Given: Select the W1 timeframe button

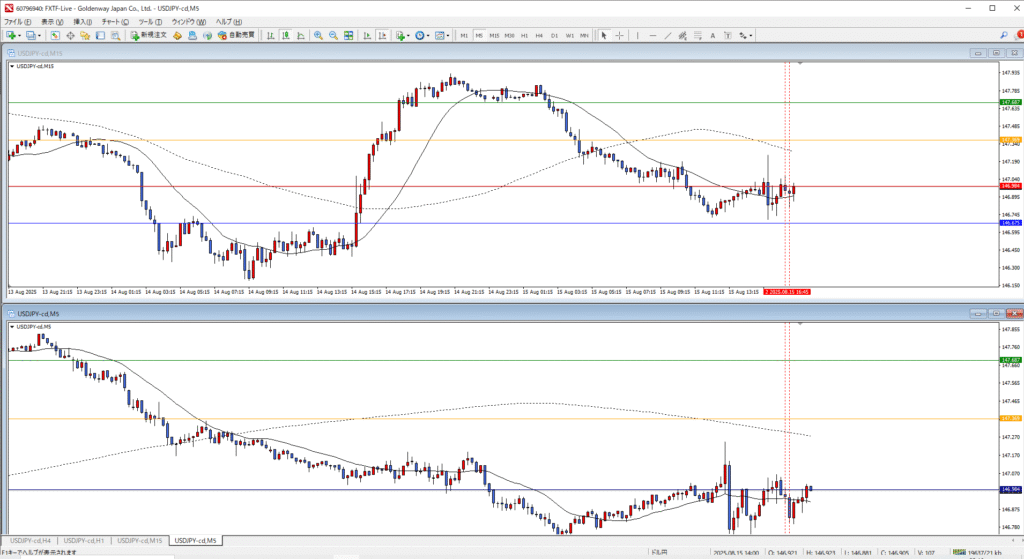Looking at the screenshot, I should (569, 35).
